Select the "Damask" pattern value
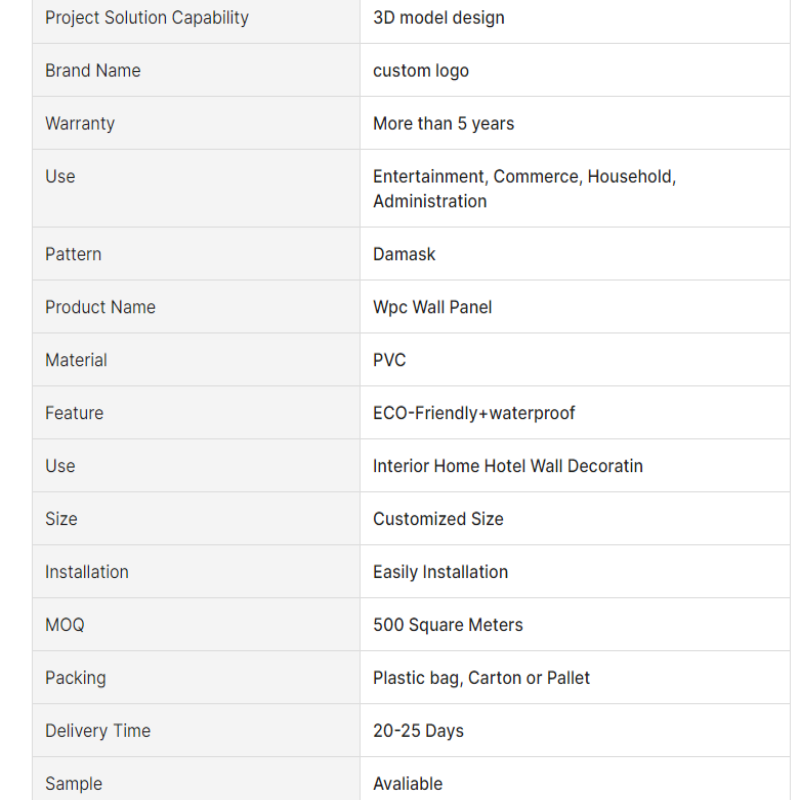800x800 pixels. click(404, 254)
